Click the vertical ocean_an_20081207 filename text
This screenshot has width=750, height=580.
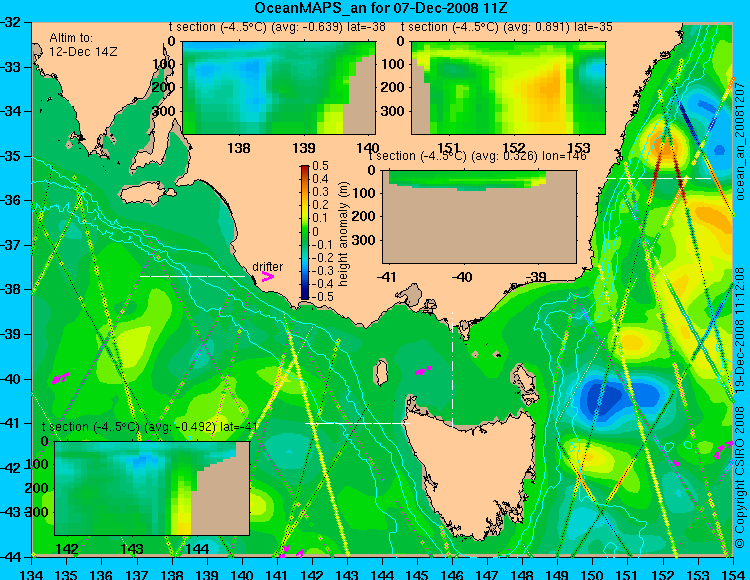pos(740,141)
